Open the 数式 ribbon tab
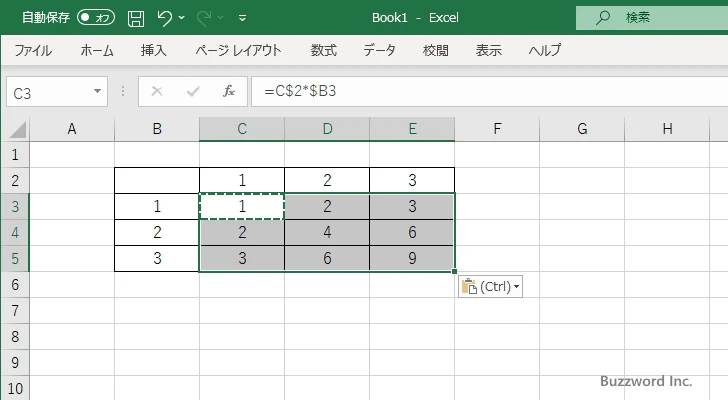Screen dimensions: 728x400 tap(324, 50)
